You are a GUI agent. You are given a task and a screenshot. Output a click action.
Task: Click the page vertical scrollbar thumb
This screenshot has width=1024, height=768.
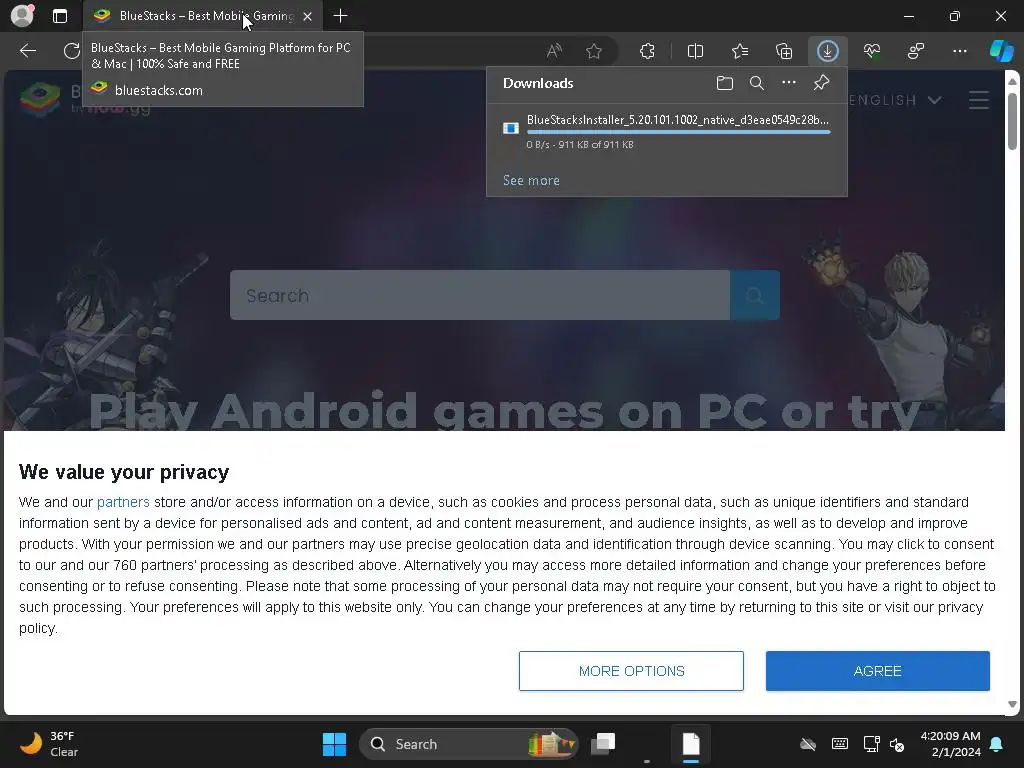[1013, 121]
